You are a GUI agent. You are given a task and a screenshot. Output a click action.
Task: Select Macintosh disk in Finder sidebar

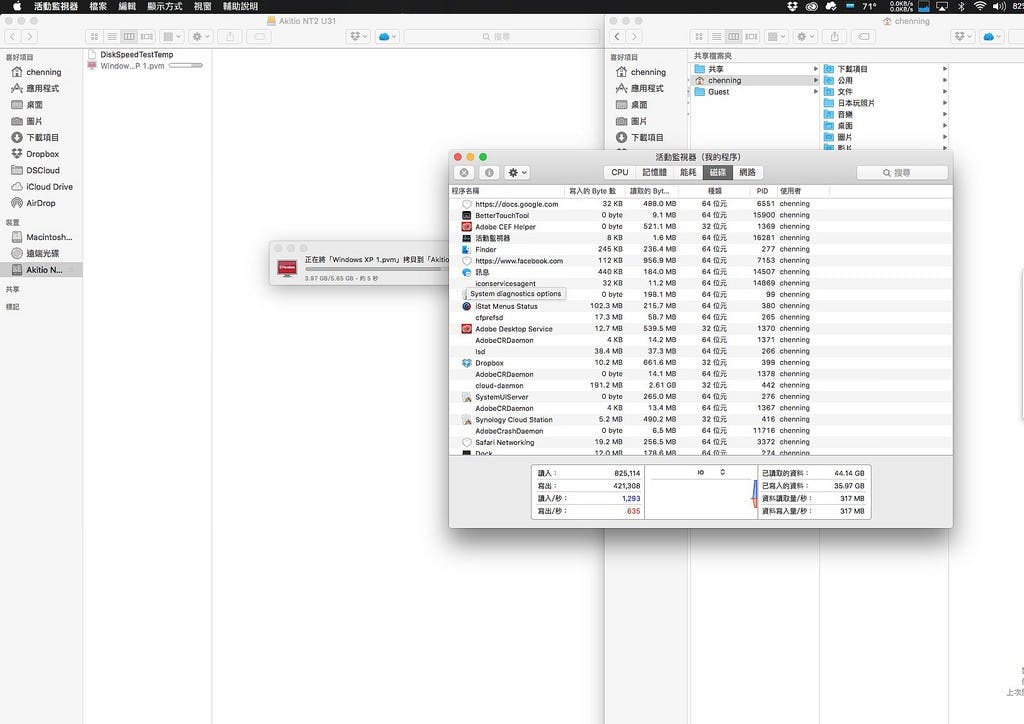[42, 237]
